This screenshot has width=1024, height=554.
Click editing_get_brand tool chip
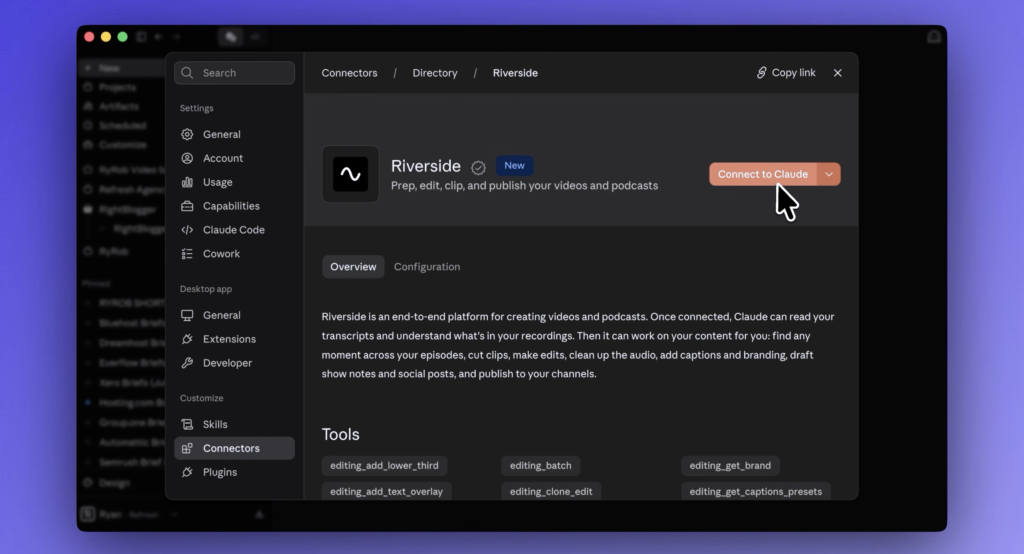(730, 465)
